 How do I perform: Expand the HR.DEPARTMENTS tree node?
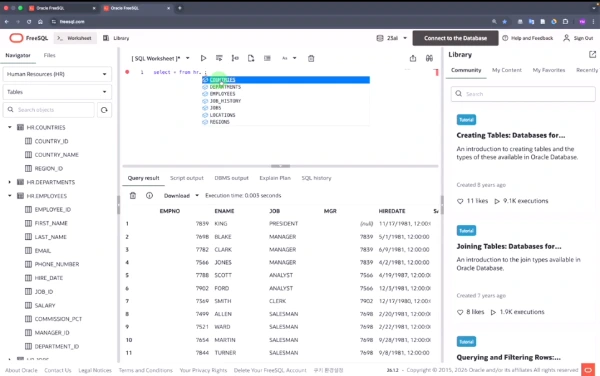click(10, 182)
